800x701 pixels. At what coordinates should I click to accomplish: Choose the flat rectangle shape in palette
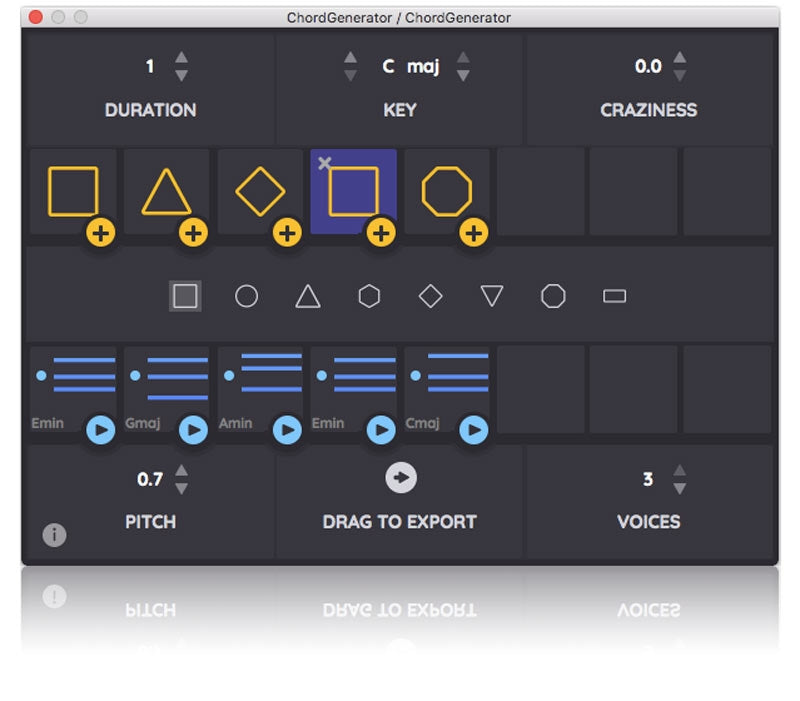614,296
